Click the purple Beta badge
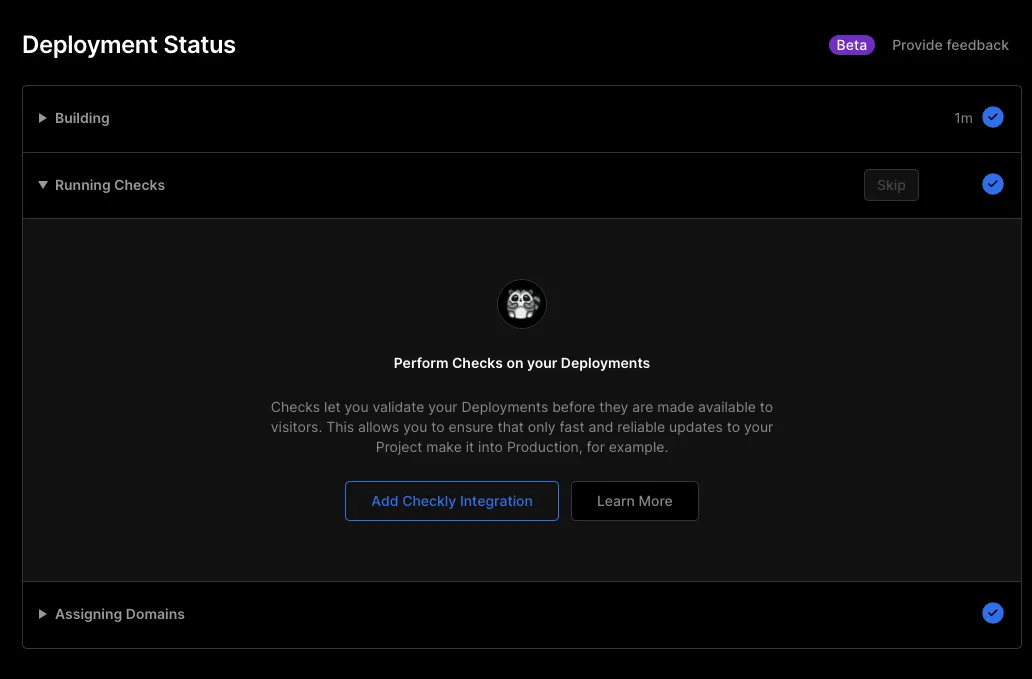1032x679 pixels. (x=851, y=45)
